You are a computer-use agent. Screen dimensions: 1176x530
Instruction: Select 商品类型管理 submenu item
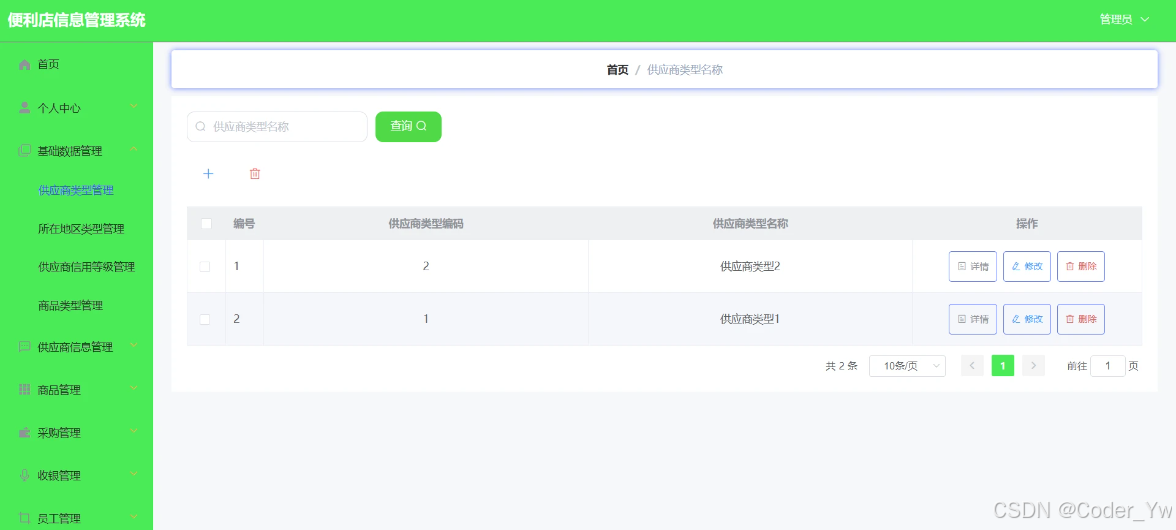tap(70, 306)
